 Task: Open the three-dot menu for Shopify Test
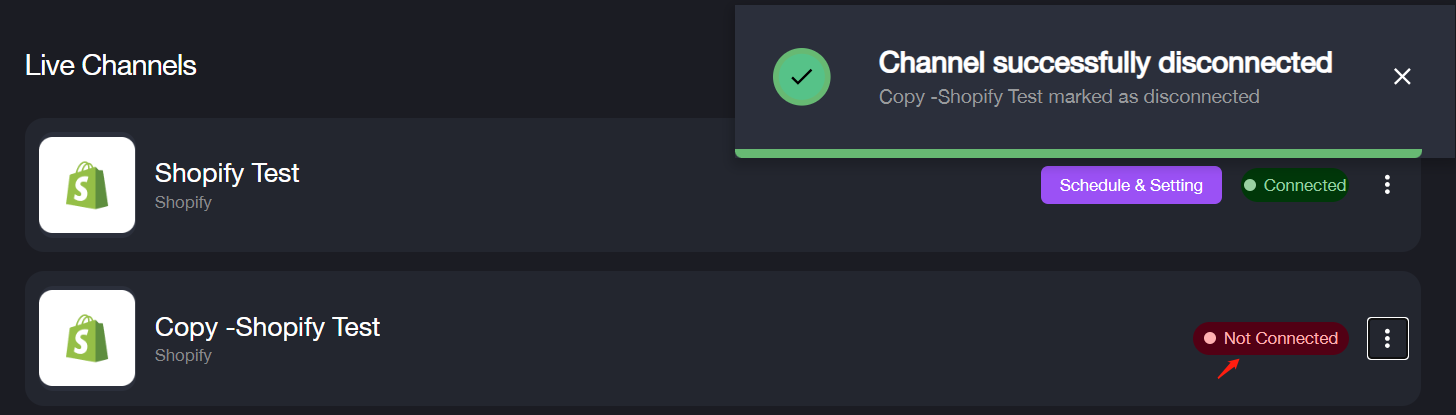1387,185
